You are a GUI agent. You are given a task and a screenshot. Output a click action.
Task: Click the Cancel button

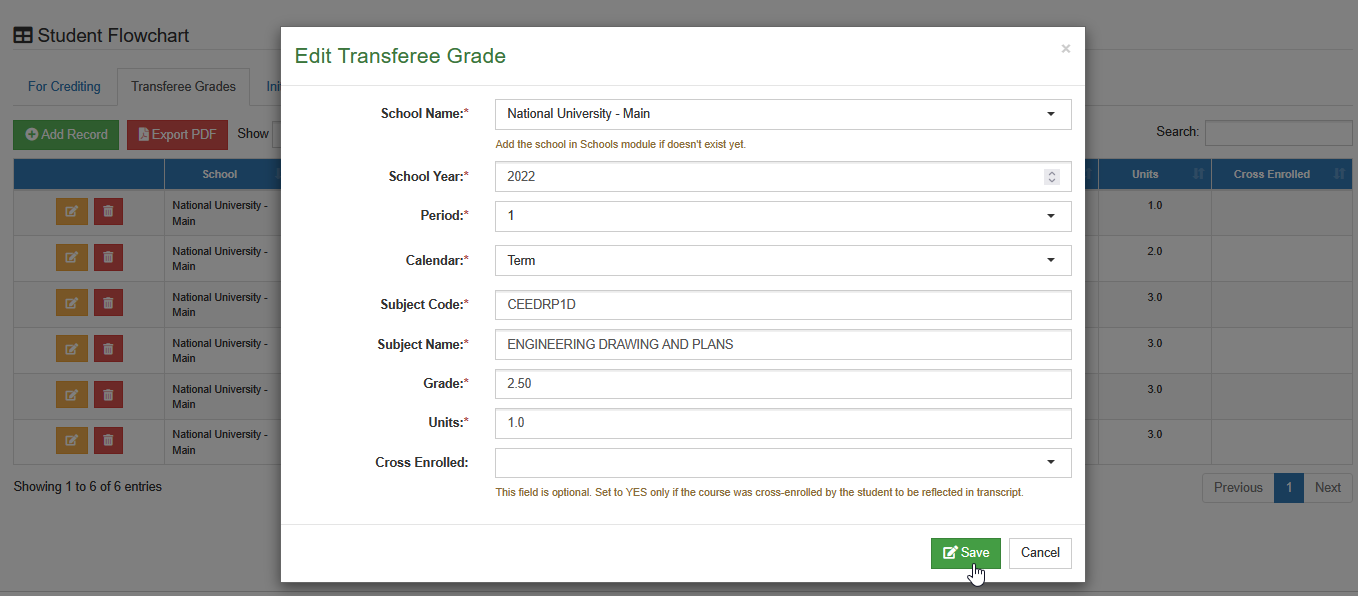pos(1040,553)
